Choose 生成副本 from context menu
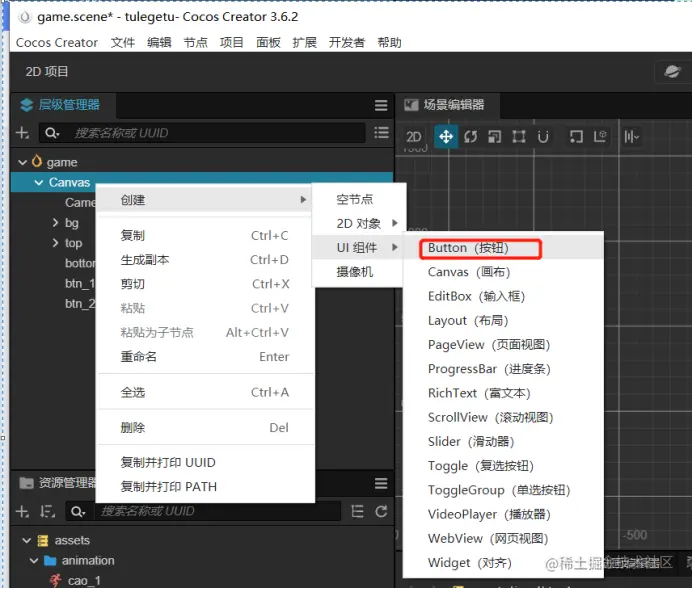Image resolution: width=692 pixels, height=589 pixels. pos(205,260)
